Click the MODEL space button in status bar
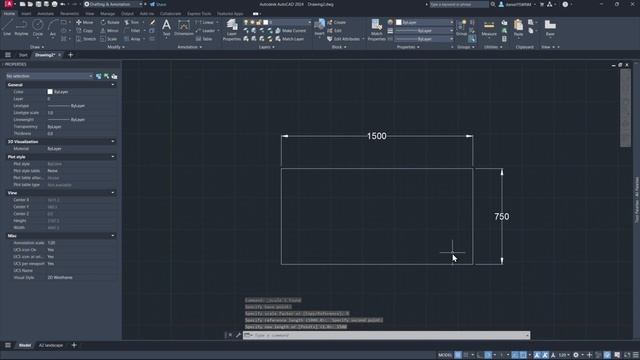Screen dimensions: 640x360 click(444, 355)
